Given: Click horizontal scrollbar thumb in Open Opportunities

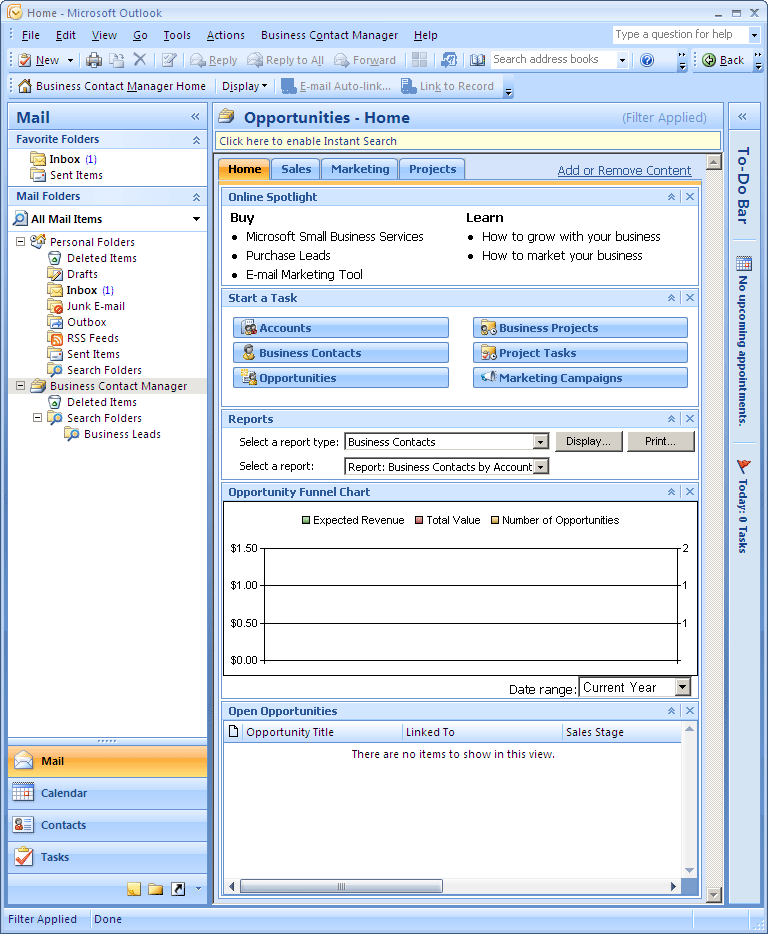Looking at the screenshot, I should click(341, 886).
